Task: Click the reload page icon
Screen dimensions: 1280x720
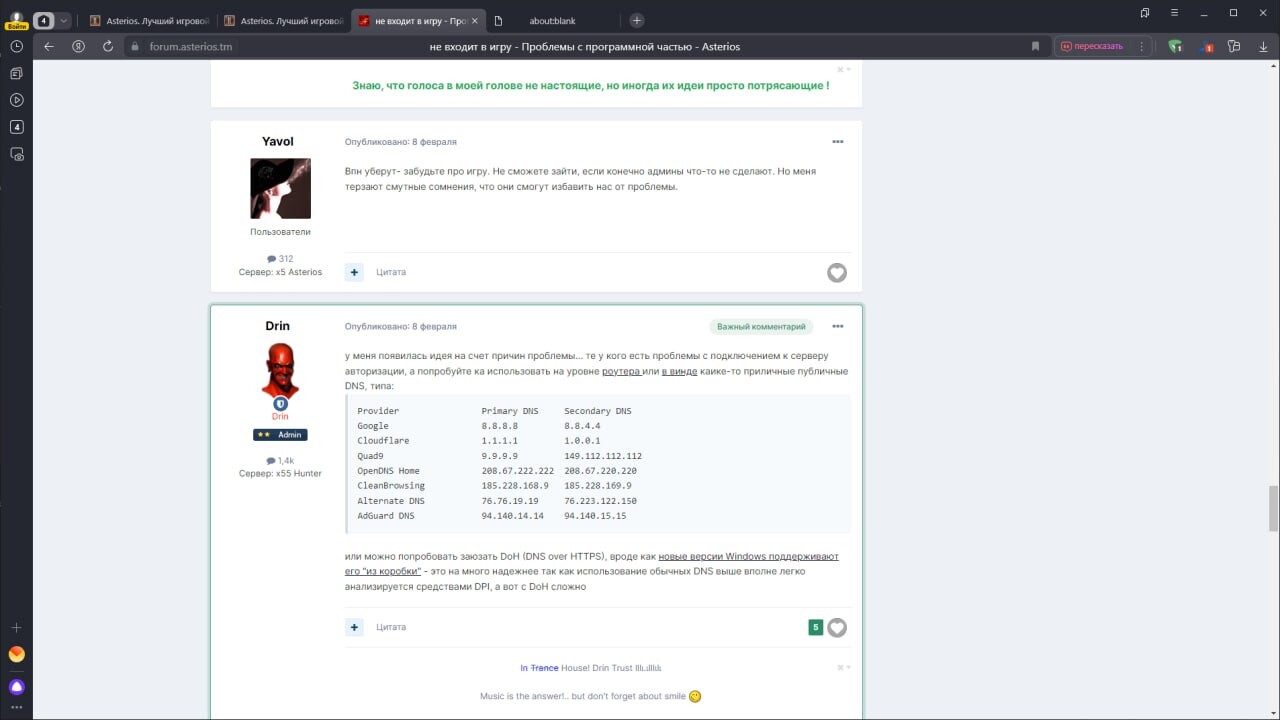Action: 108,46
